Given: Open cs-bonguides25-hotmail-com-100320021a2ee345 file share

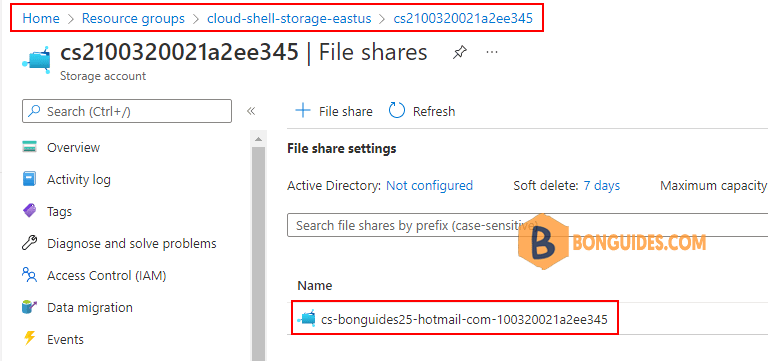Looking at the screenshot, I should tap(464, 319).
